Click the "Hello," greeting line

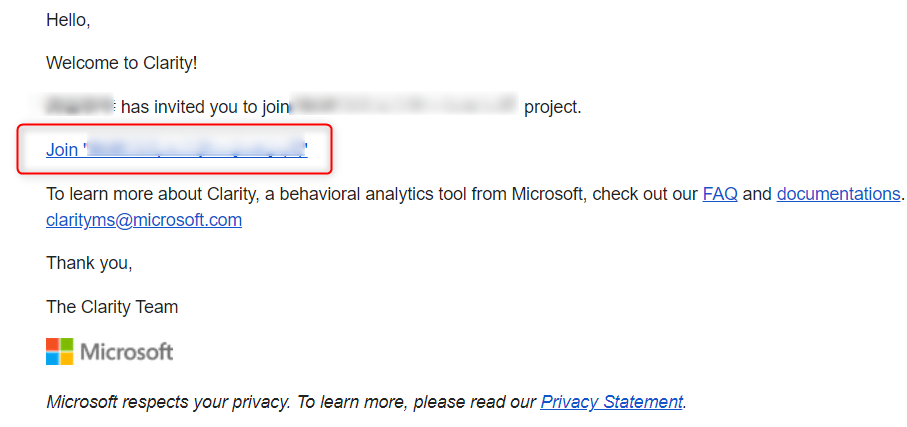click(x=68, y=20)
